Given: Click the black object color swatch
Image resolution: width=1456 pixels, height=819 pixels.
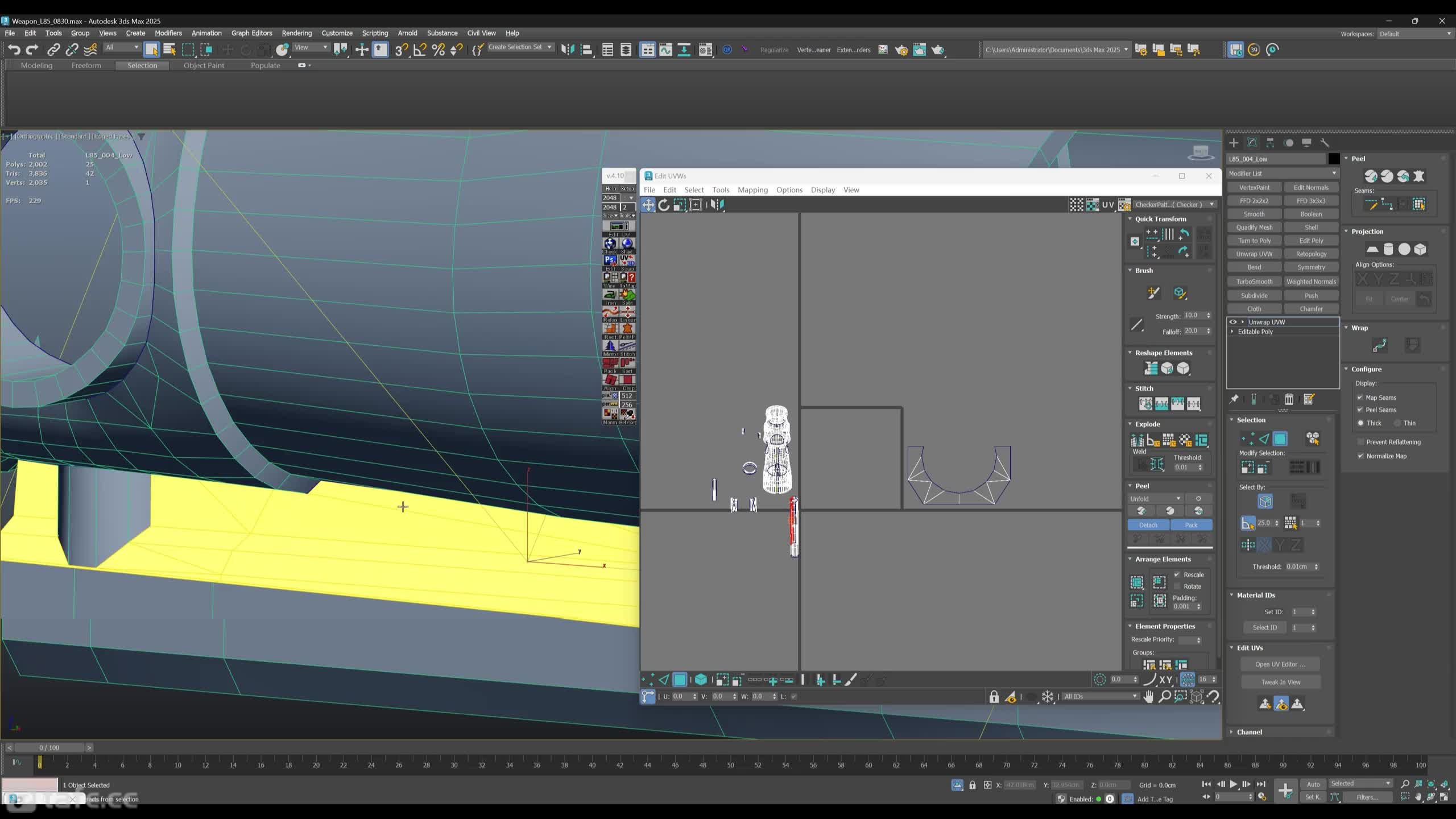Looking at the screenshot, I should (1334, 159).
